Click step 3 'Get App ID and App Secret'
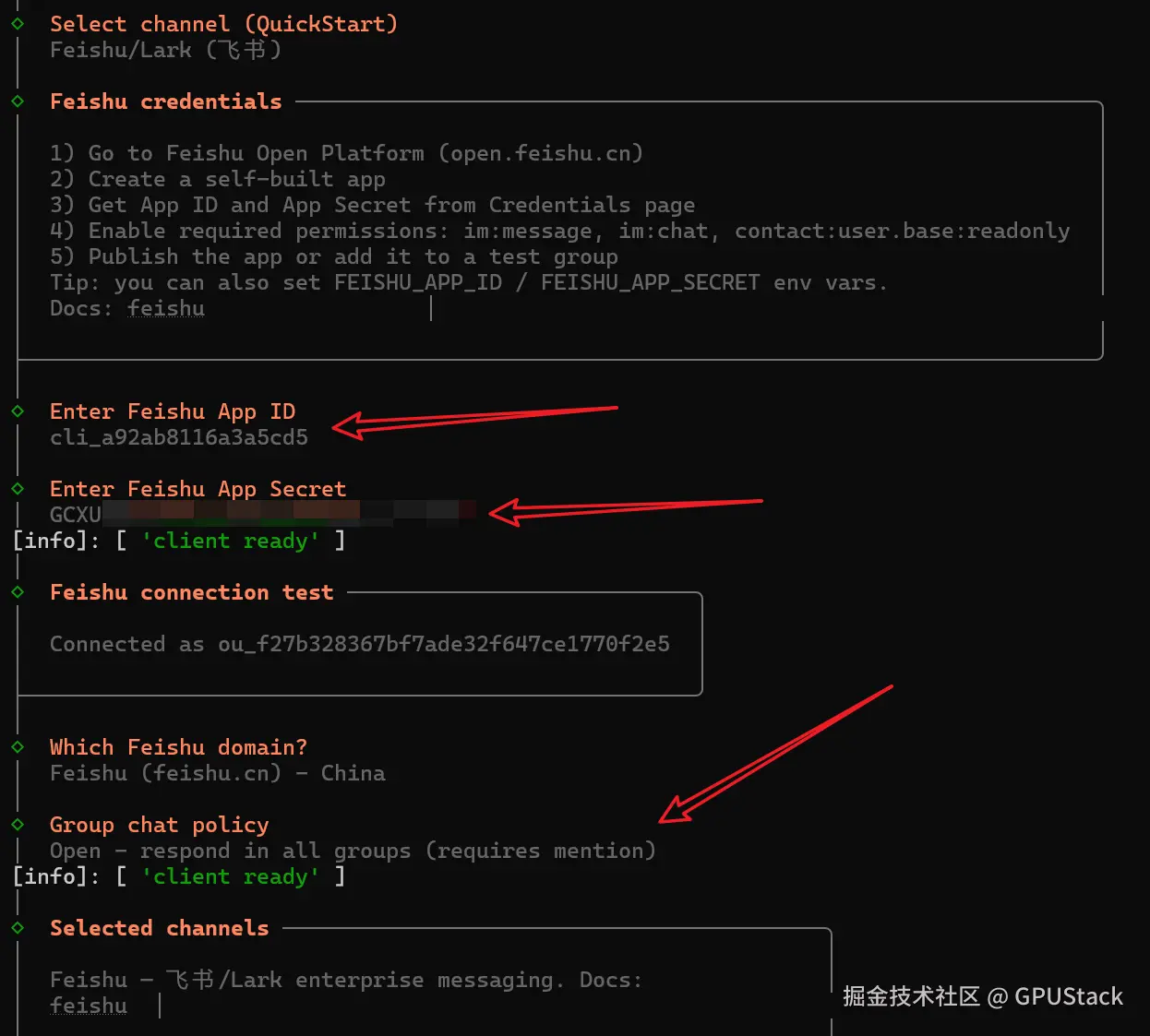Image resolution: width=1150 pixels, height=1036 pixels. point(372,205)
